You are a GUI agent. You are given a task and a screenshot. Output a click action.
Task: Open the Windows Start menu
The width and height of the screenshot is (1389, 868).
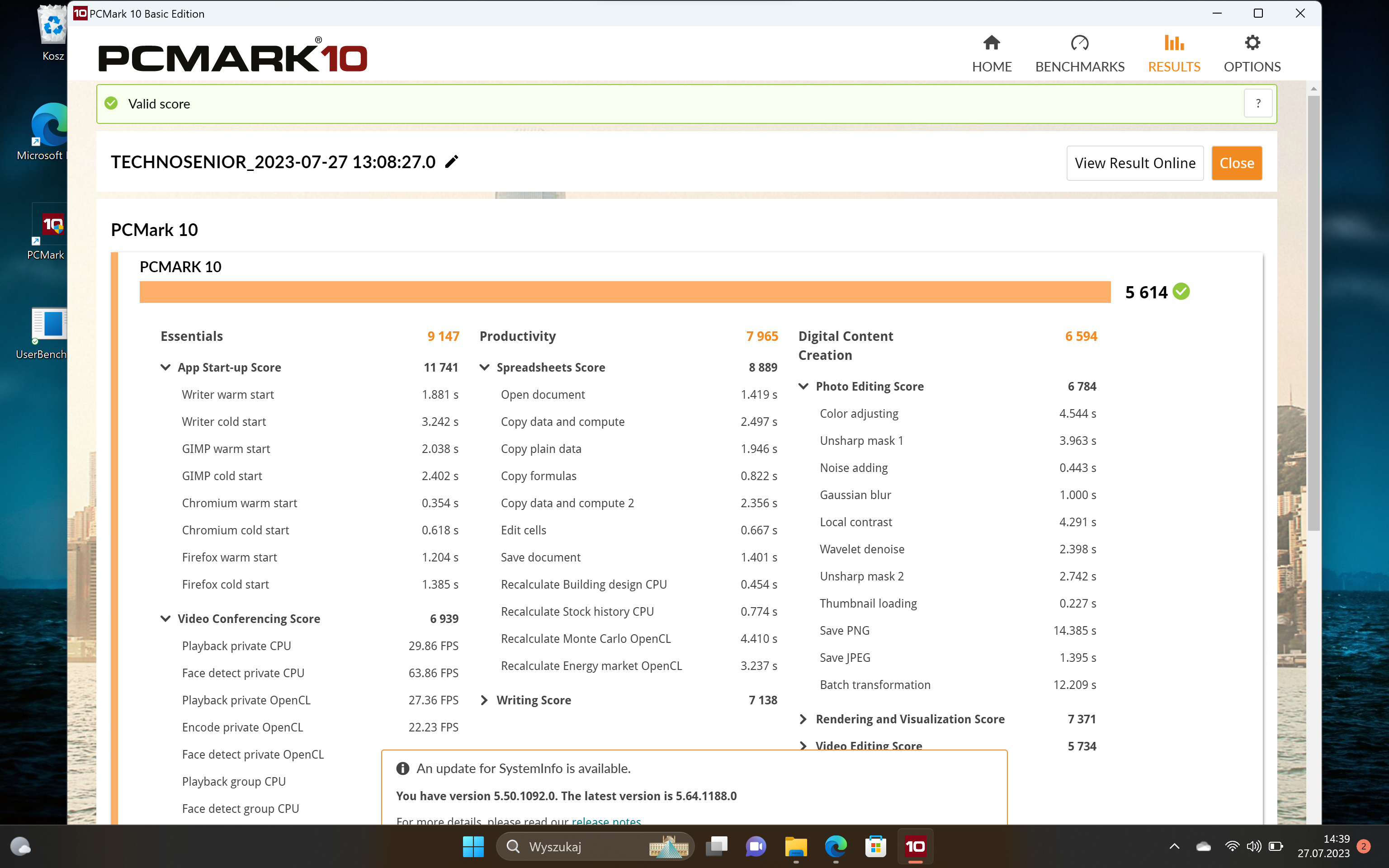click(473, 846)
